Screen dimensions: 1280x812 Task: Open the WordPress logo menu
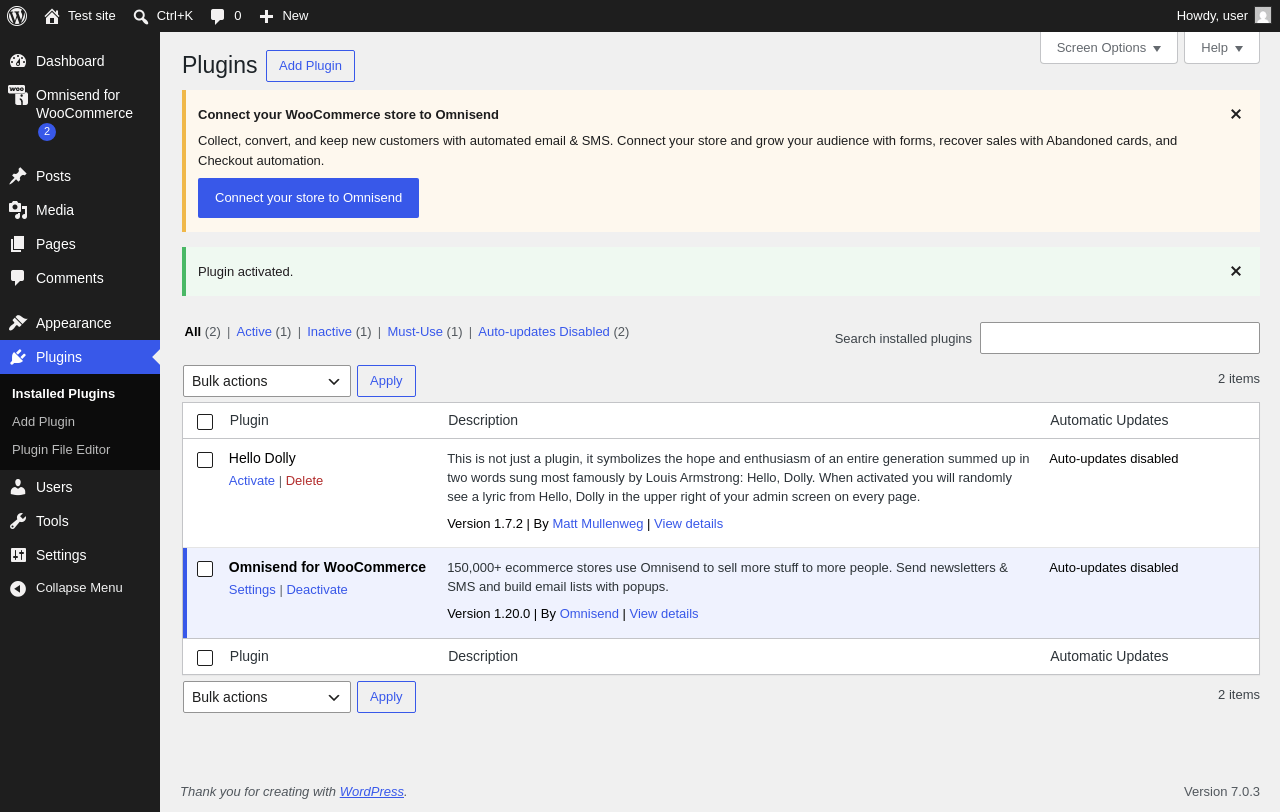tap(17, 16)
